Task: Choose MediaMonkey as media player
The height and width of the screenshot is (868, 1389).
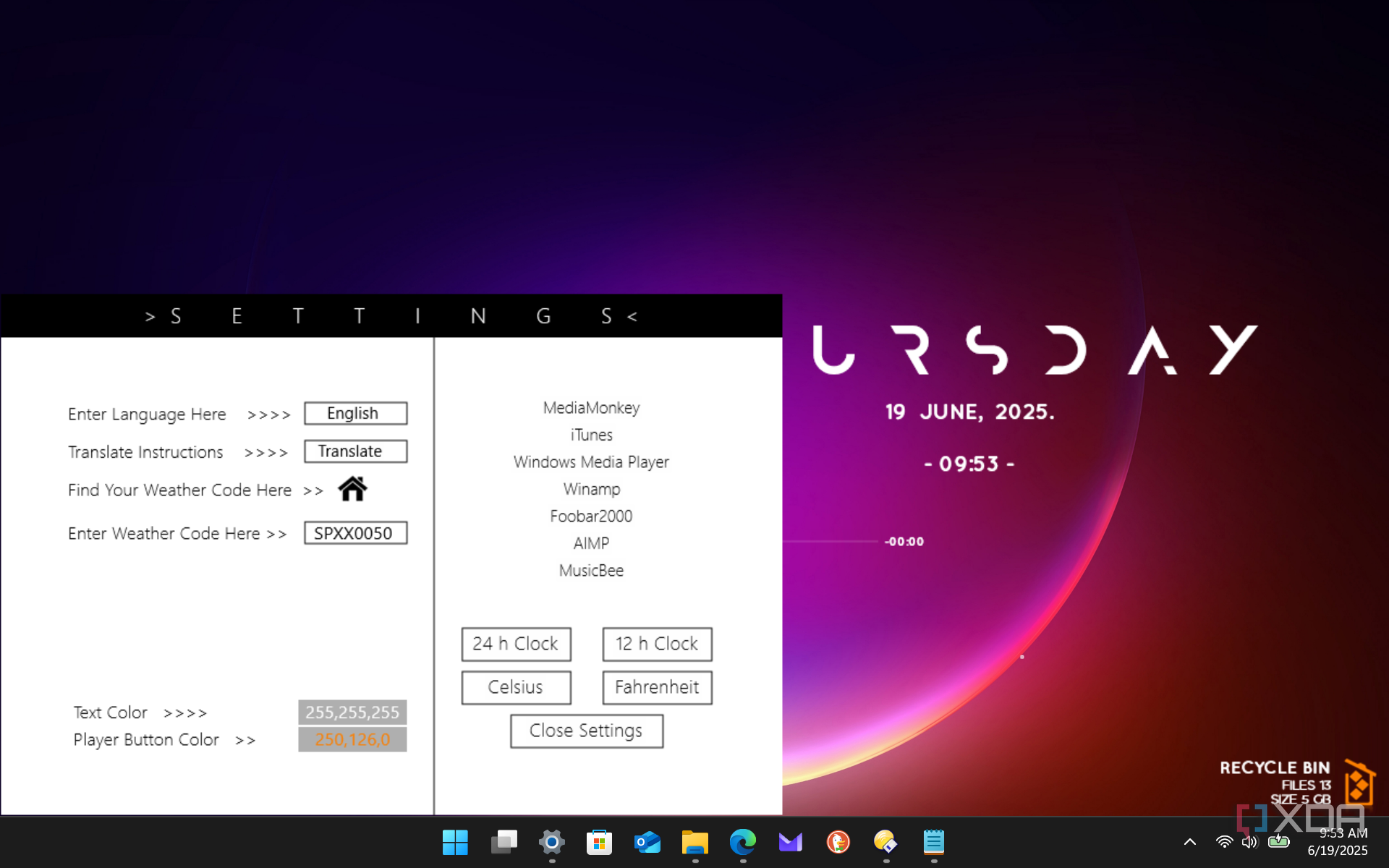Action: (x=591, y=408)
